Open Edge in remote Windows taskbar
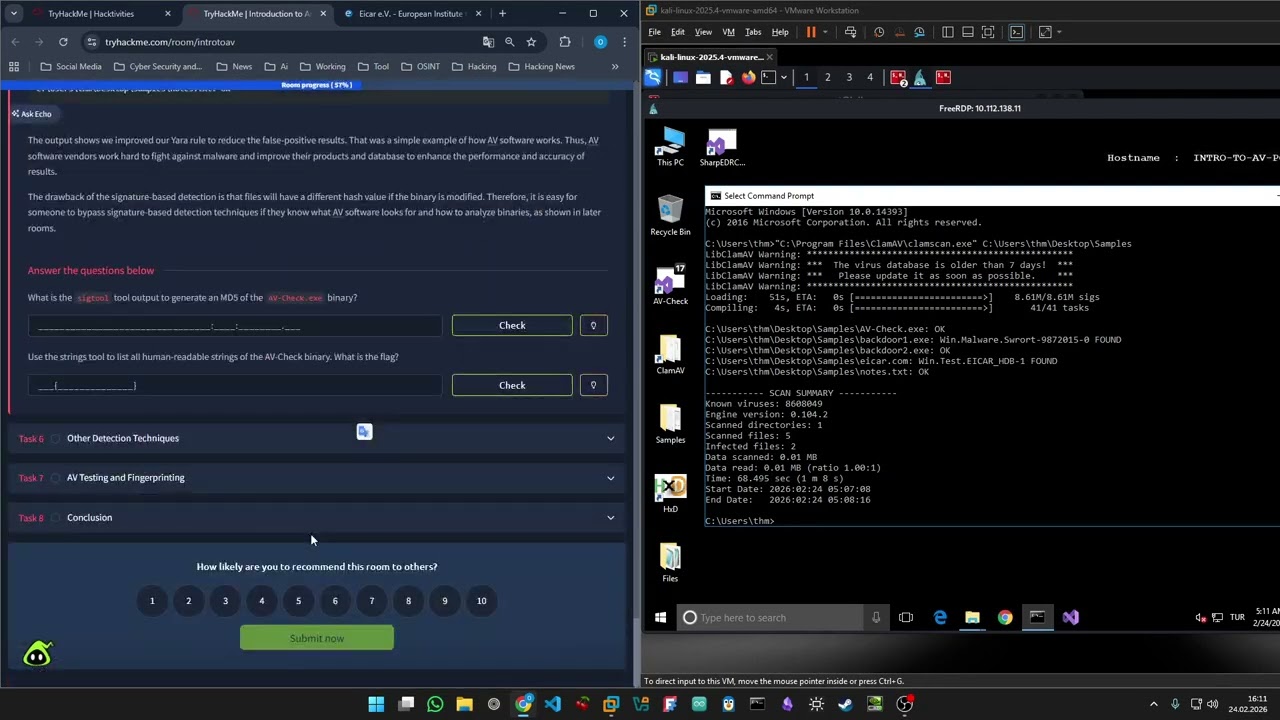The height and width of the screenshot is (720, 1280). tap(940, 617)
